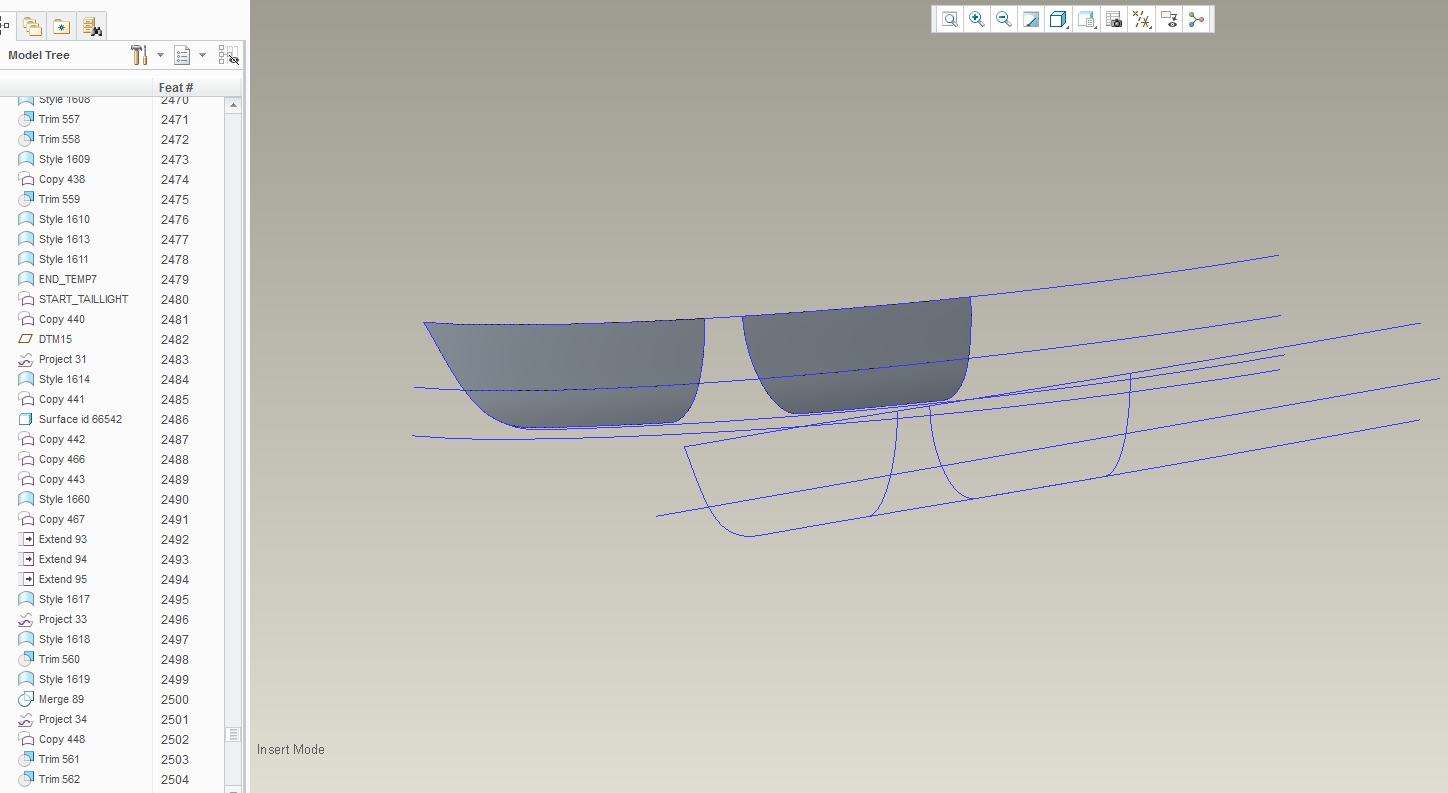Viewport: 1448px width, 793px height.
Task: Toggle Annotation Display icon
Action: (1169, 19)
